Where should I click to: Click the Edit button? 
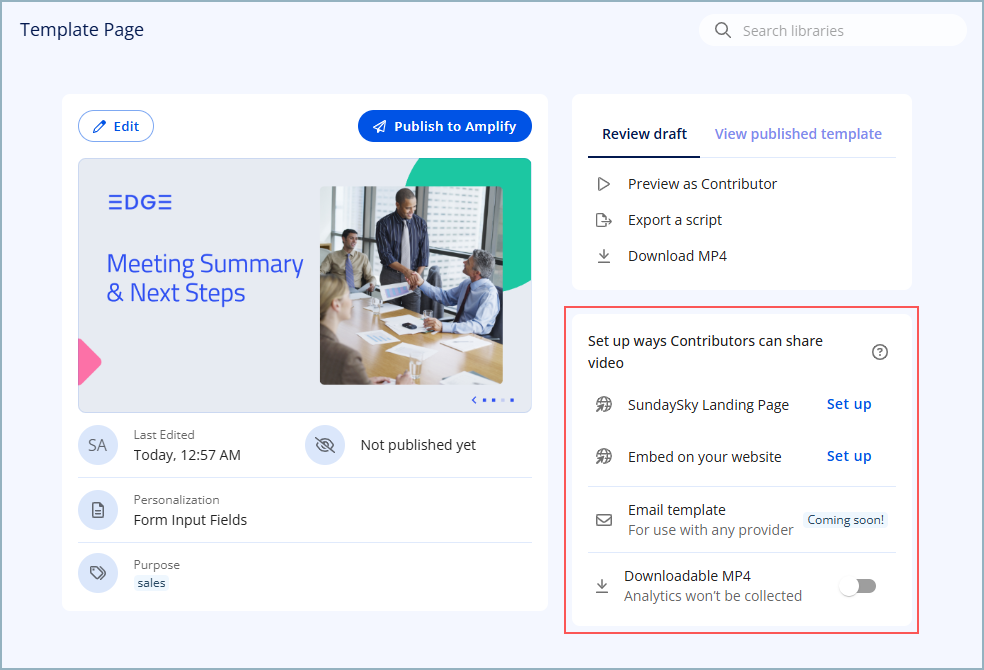116,126
